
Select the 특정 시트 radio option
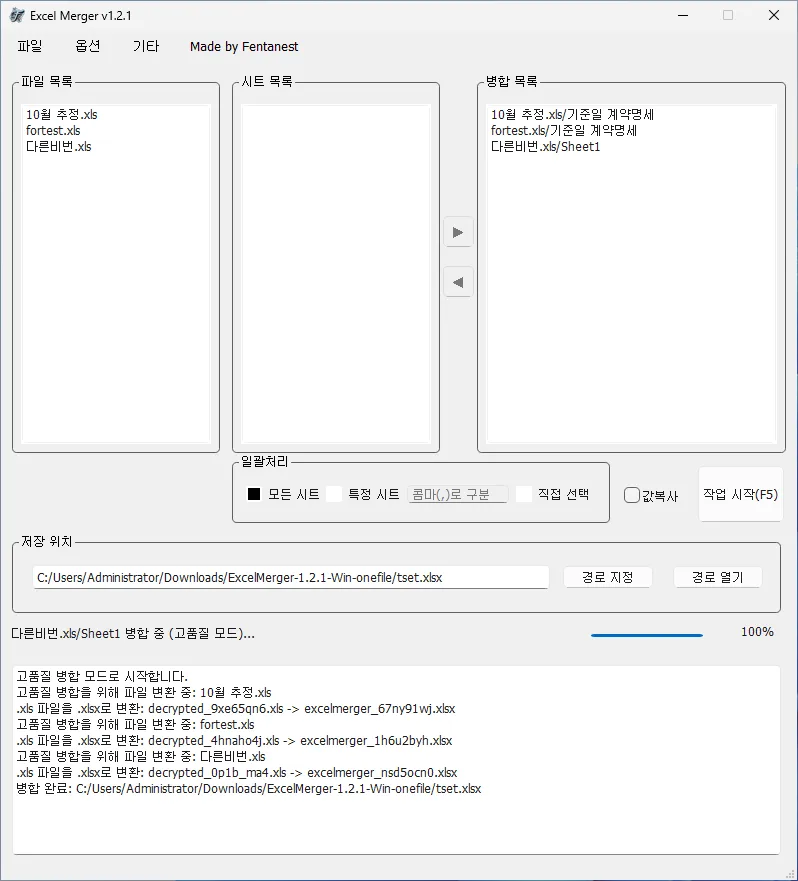pyautogui.click(x=334, y=494)
